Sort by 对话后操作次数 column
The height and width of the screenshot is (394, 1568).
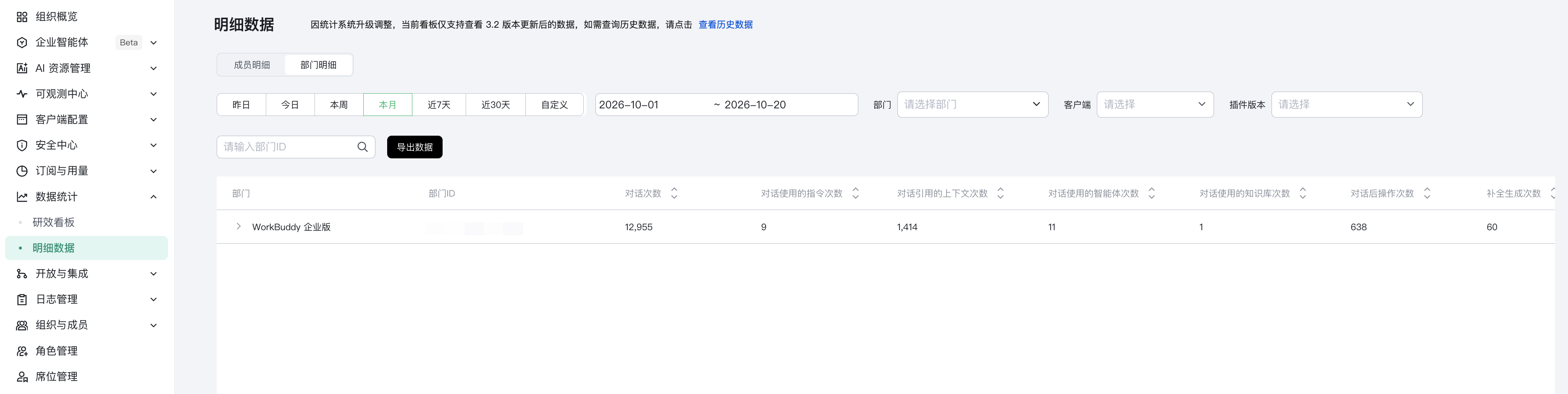(1427, 193)
